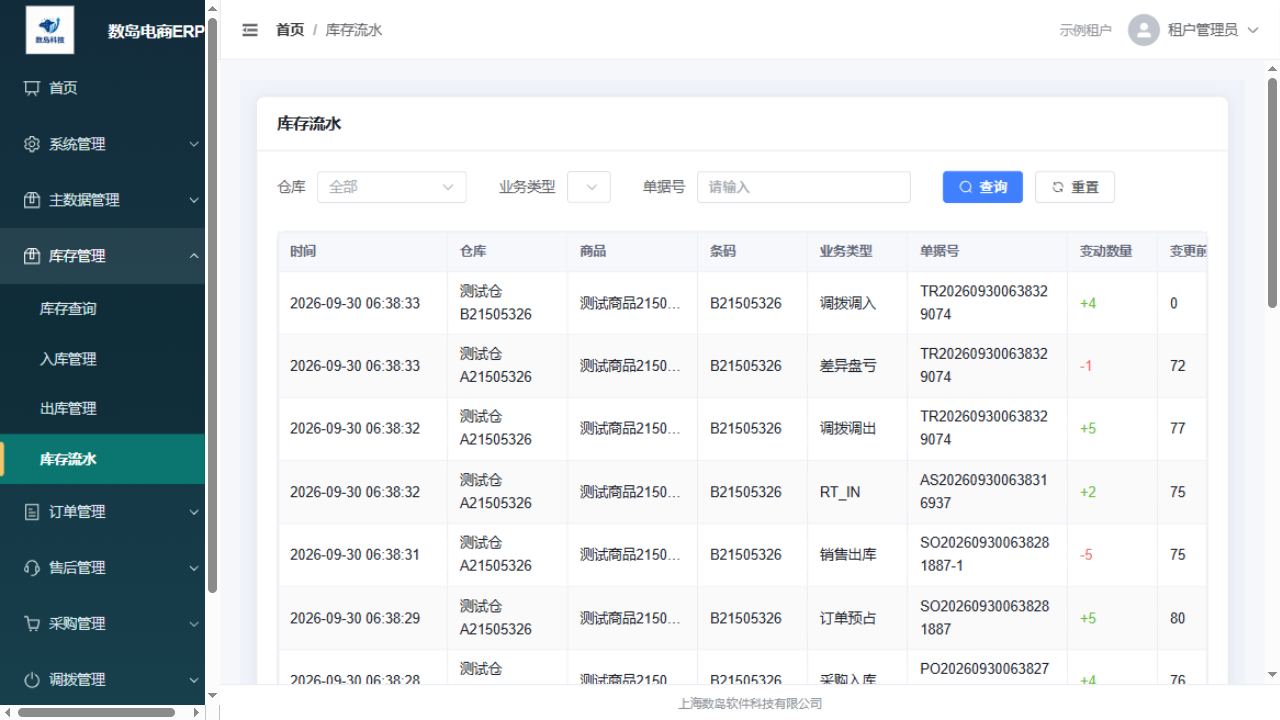Expand the 主数据管理 menu chevron
This screenshot has width=1280, height=720.
click(x=194, y=200)
